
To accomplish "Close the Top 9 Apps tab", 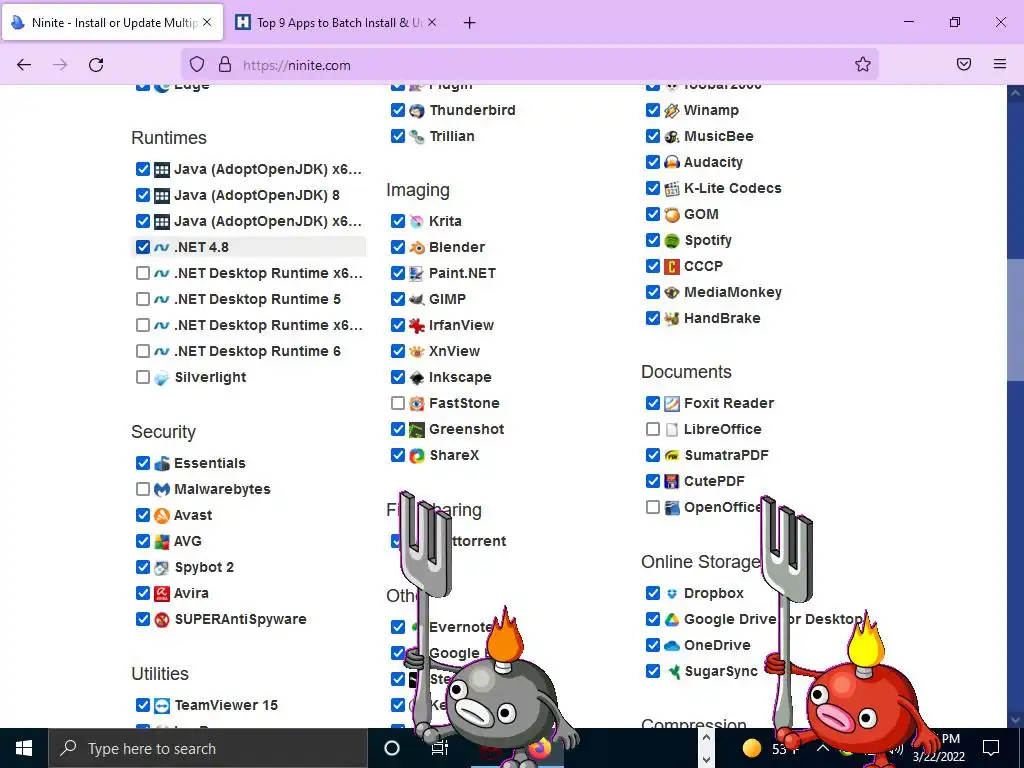I will click(432, 22).
